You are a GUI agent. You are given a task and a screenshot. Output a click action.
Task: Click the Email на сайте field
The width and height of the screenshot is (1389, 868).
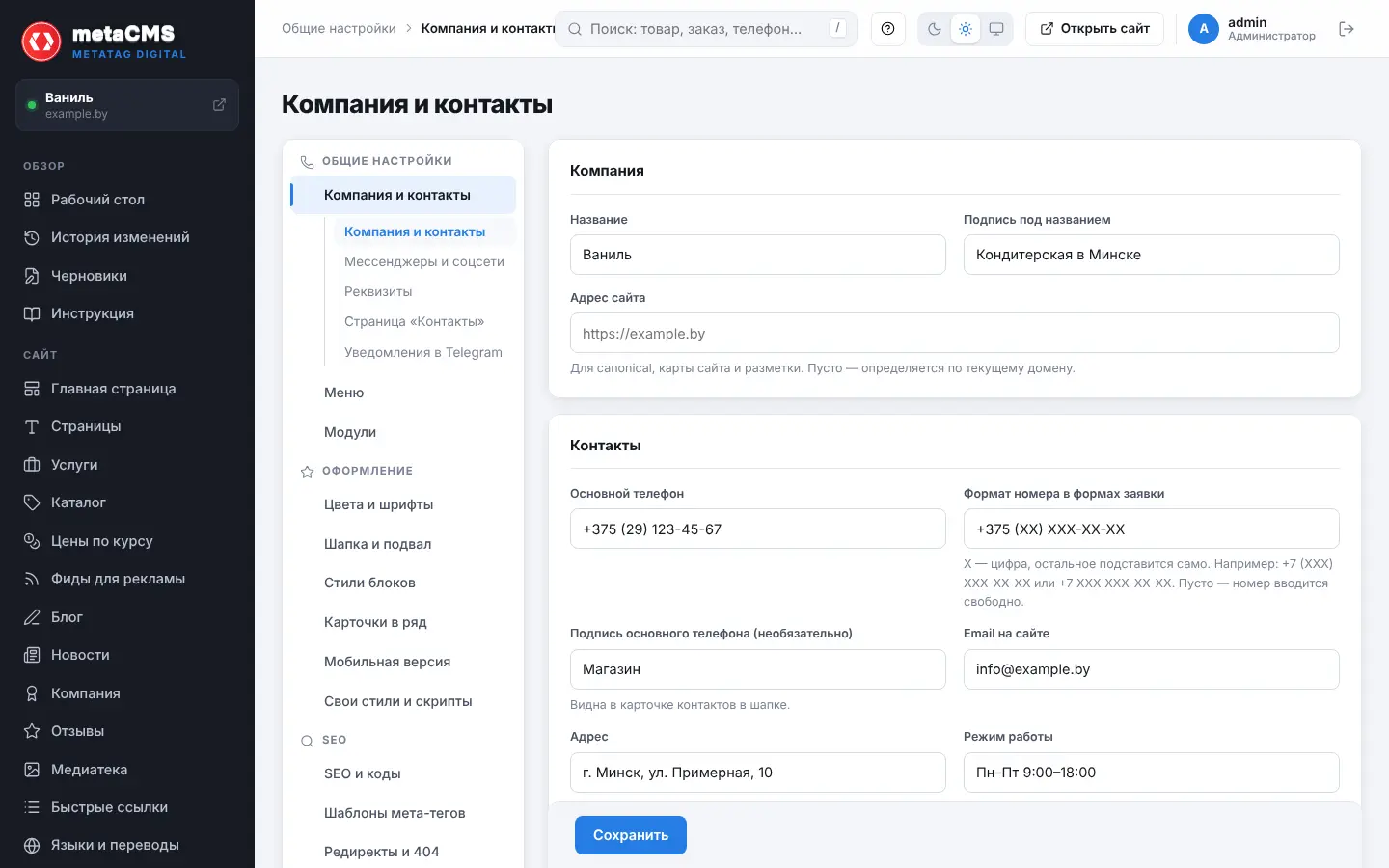pyautogui.click(x=1152, y=669)
